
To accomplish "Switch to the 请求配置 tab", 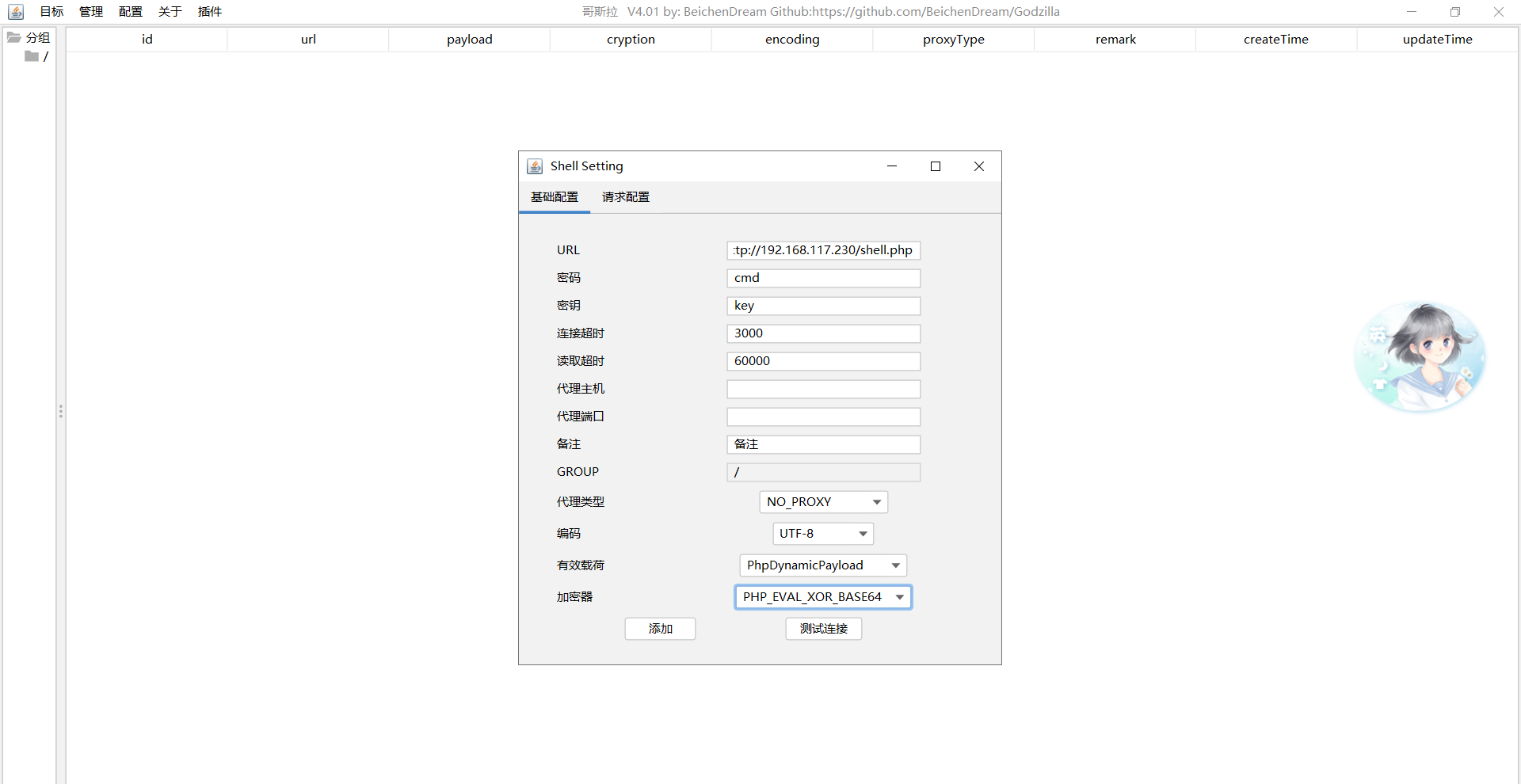I will click(625, 197).
